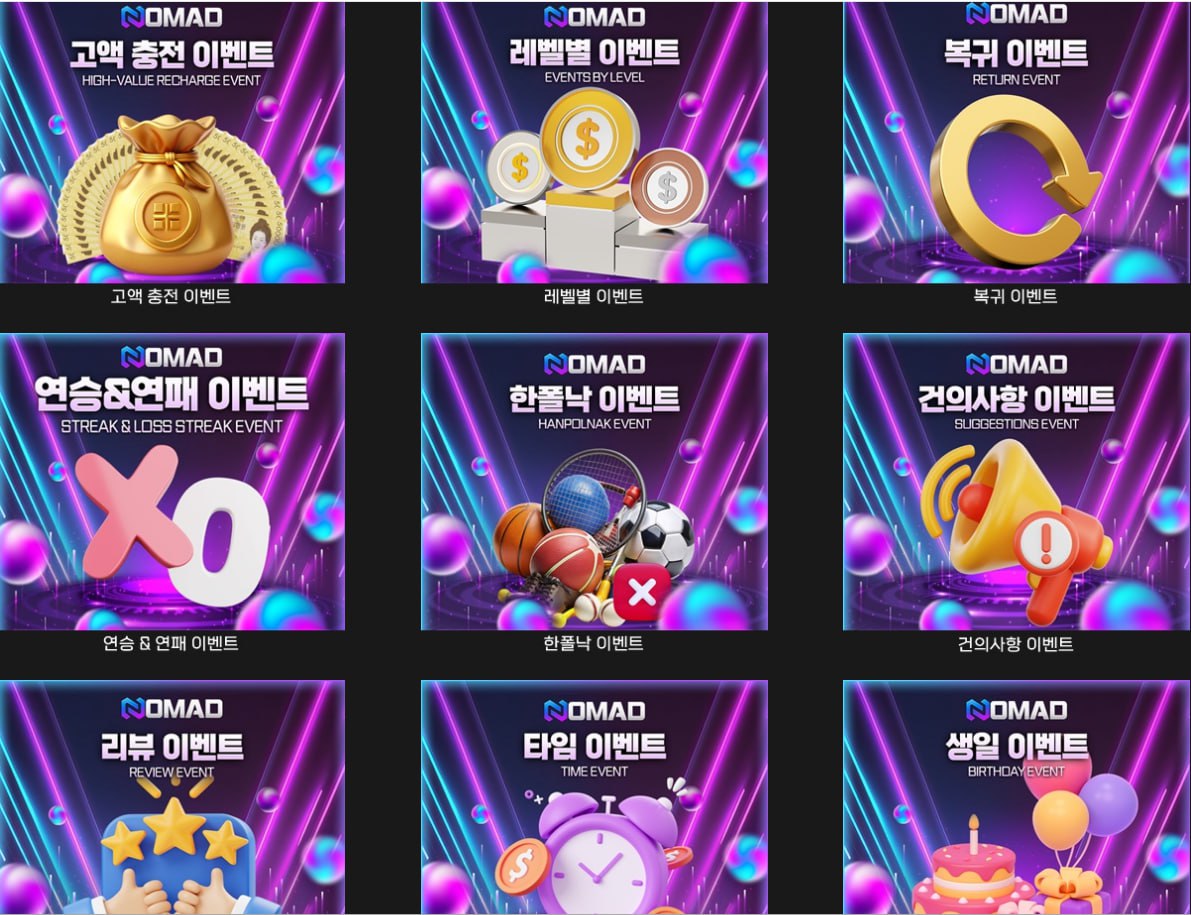1191x915 pixels.
Task: Open the 레벨별 이벤트 caption link
Action: [x=594, y=296]
